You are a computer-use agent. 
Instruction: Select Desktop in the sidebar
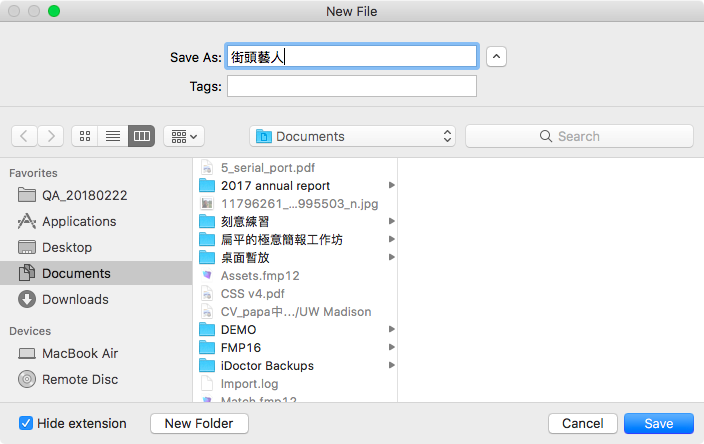96,247
